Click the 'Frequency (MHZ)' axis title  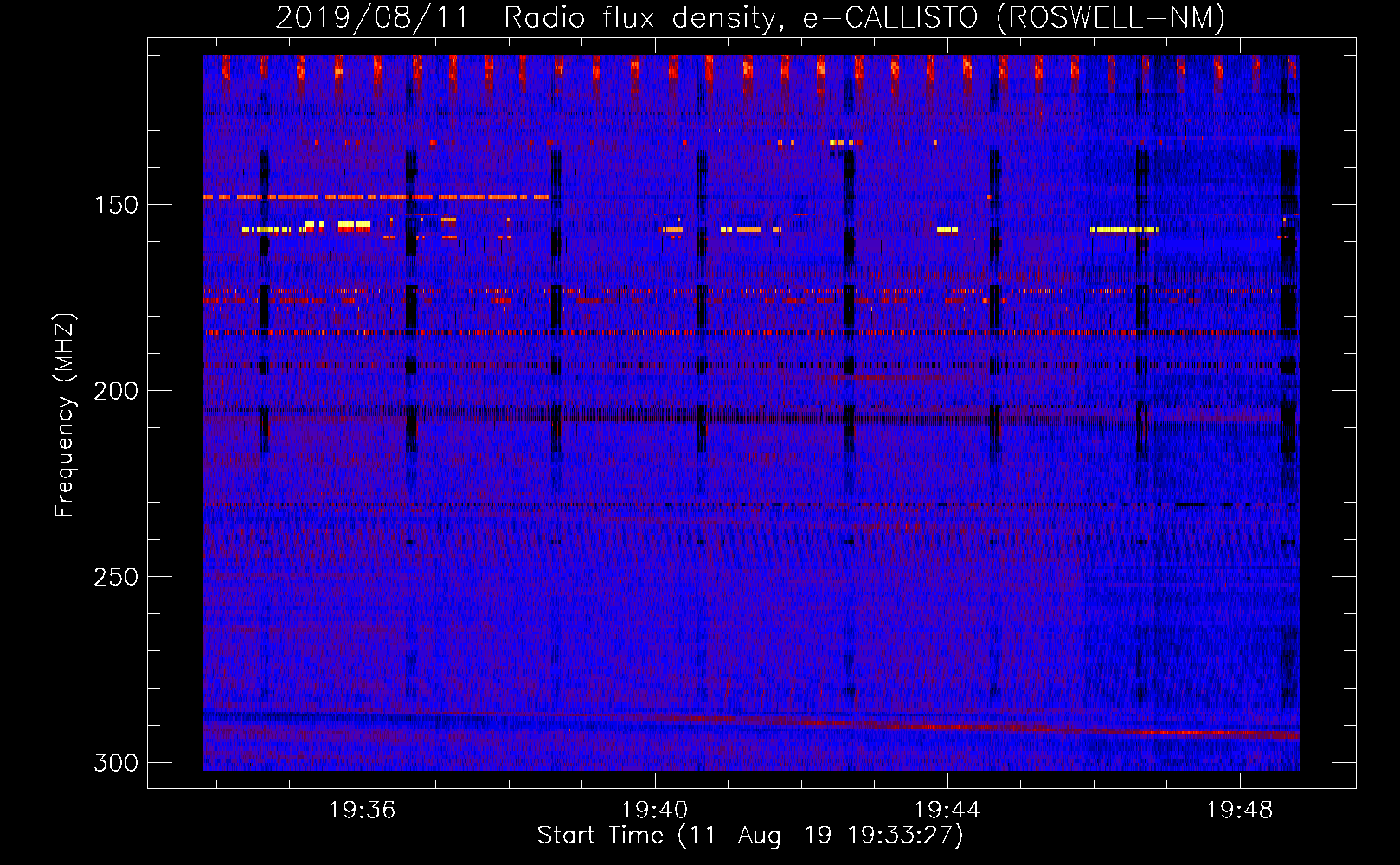(x=65, y=415)
